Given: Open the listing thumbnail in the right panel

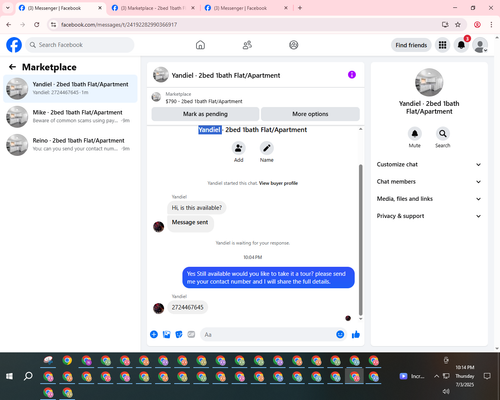Looking at the screenshot, I should pyautogui.click(x=429, y=82).
